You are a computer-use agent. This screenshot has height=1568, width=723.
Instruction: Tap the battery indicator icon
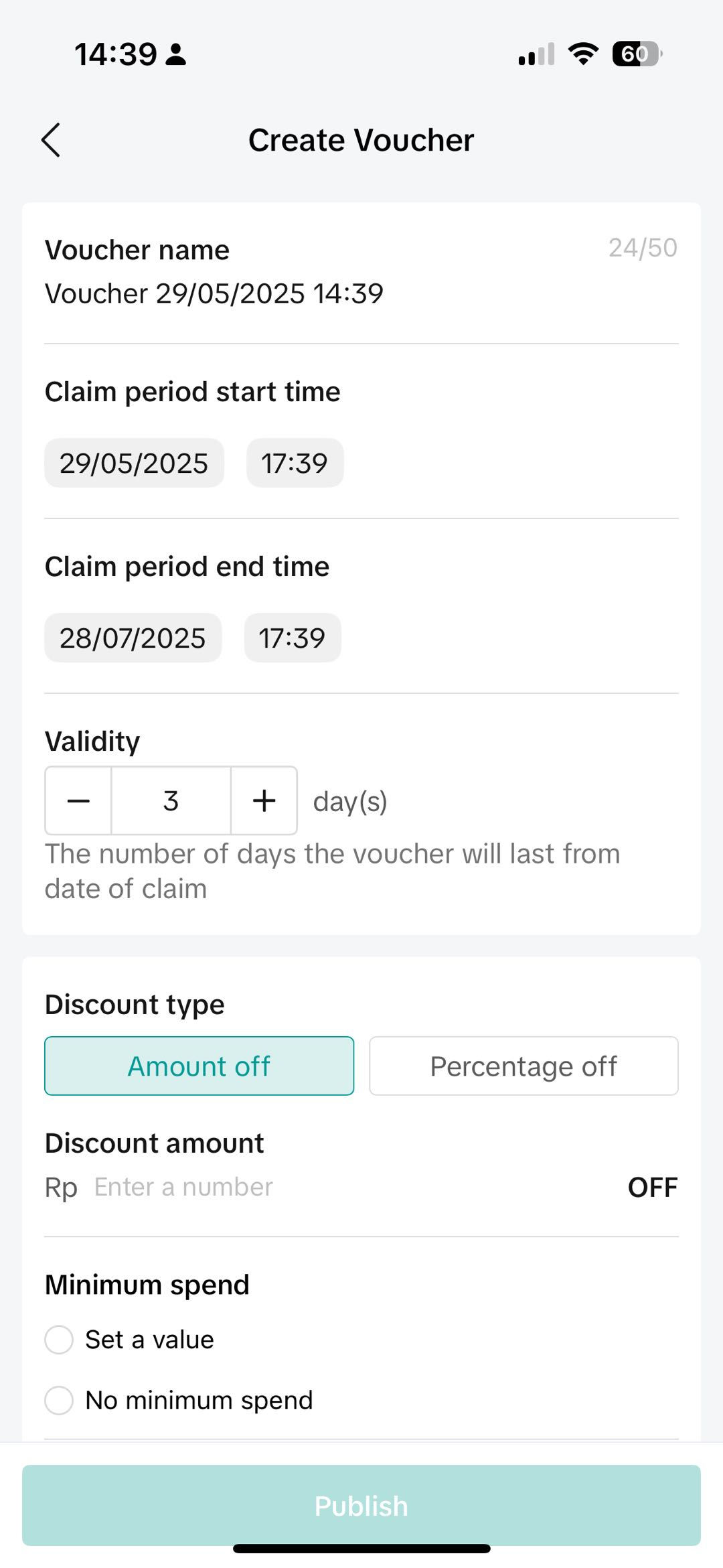[x=636, y=54]
